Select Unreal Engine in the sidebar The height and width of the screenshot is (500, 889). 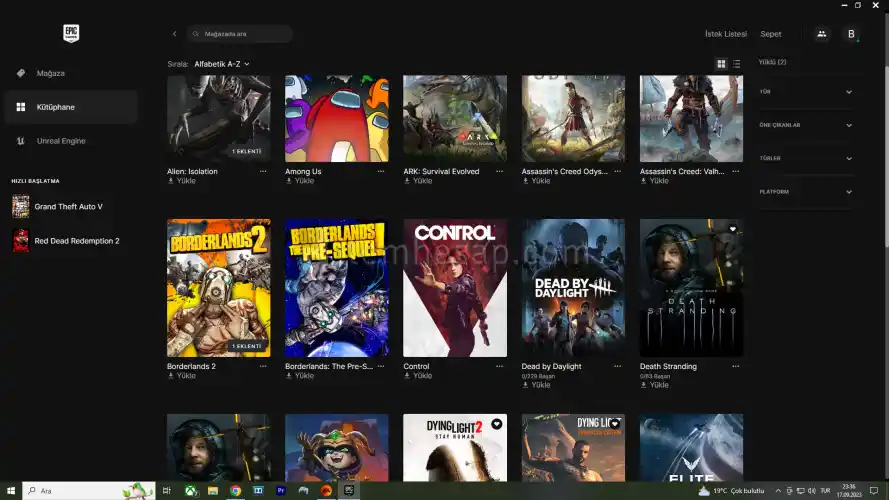click(x=60, y=141)
